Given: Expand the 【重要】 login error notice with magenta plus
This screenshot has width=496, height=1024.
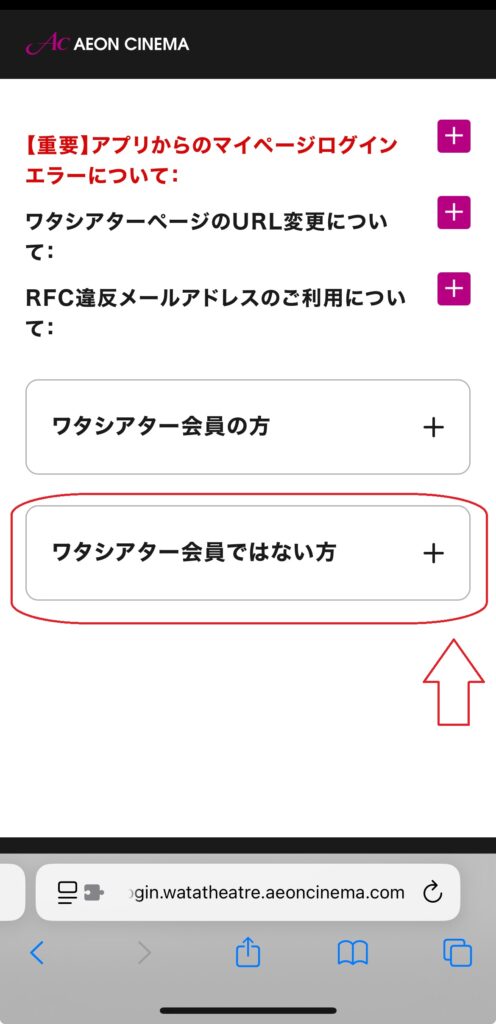Looking at the screenshot, I should click(454, 136).
